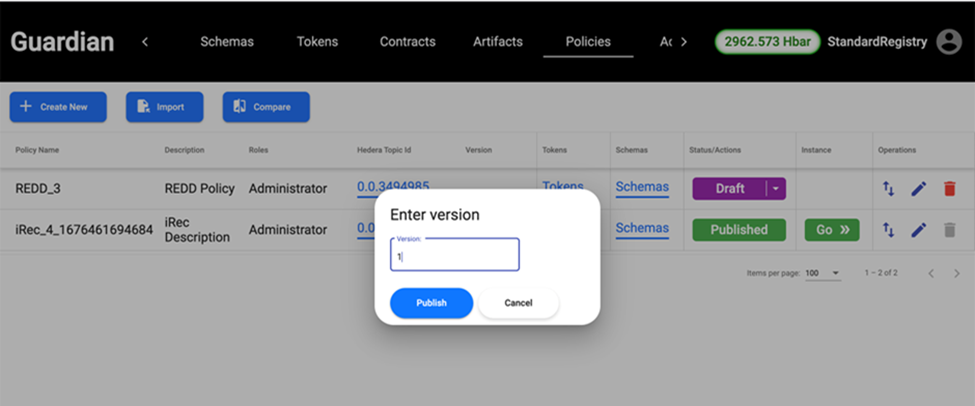Image resolution: width=975 pixels, height=406 pixels.
Task: Delete REDD_3 policy using red trash icon
Action: click(x=949, y=188)
